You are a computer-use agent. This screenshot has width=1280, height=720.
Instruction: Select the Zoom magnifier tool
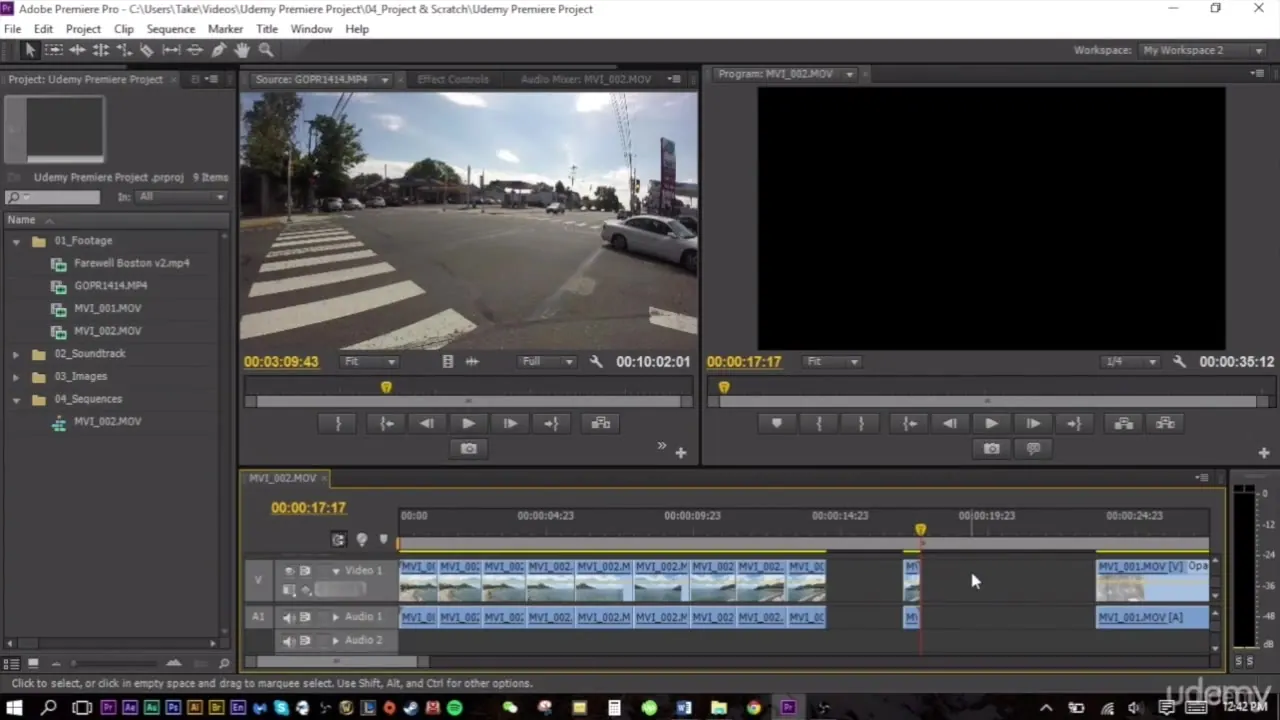click(x=266, y=50)
